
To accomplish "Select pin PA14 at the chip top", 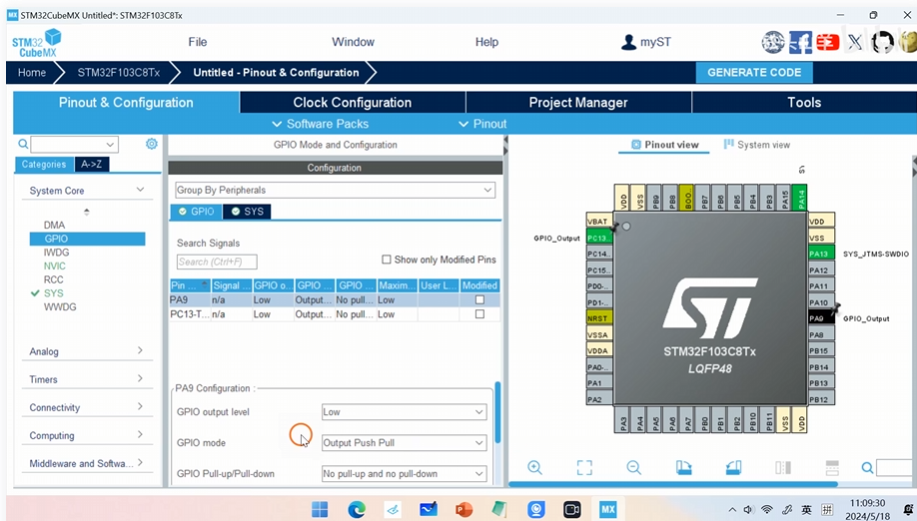I will pos(799,197).
